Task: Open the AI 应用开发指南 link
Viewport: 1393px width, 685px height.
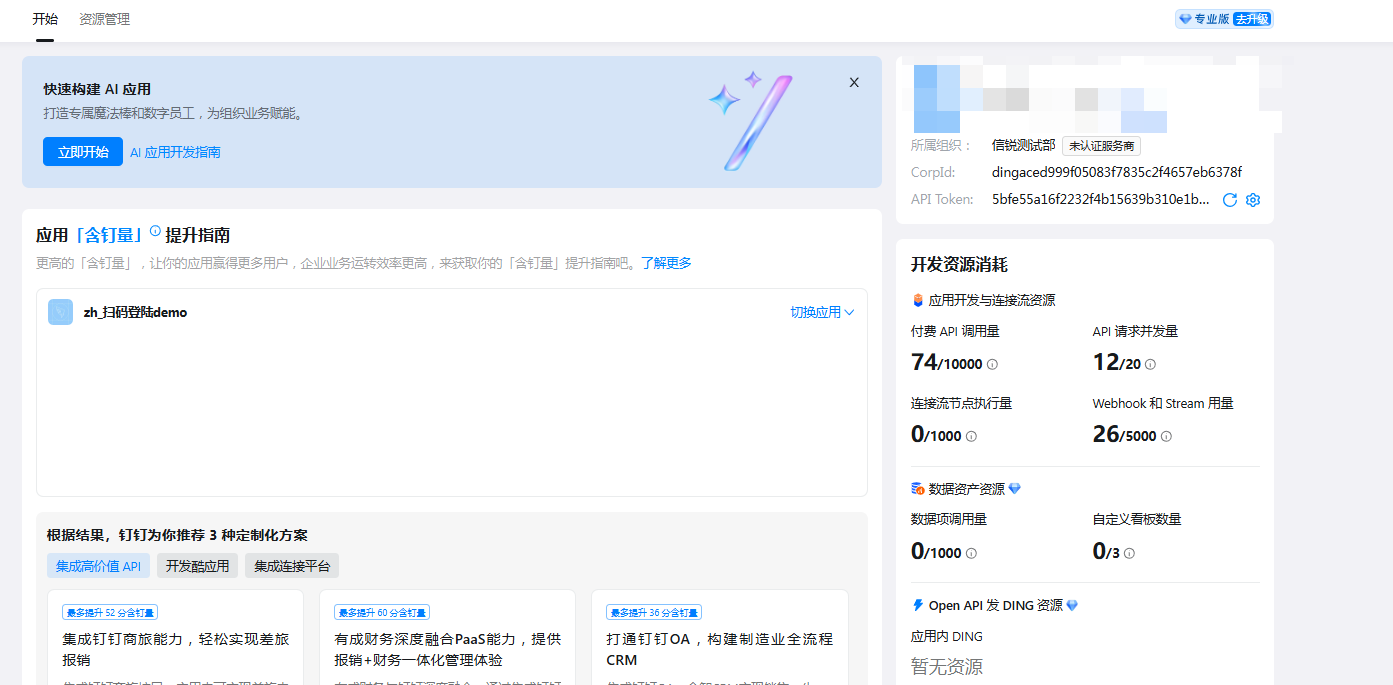Action: (175, 152)
